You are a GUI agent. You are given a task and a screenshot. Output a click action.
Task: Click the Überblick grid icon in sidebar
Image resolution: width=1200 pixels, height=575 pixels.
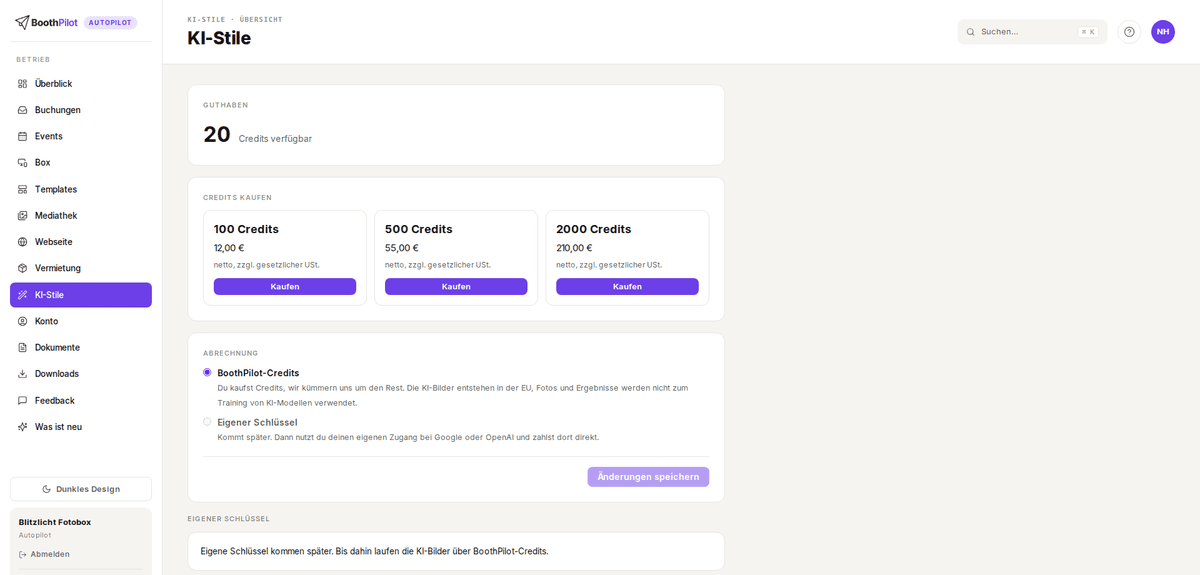click(x=23, y=84)
